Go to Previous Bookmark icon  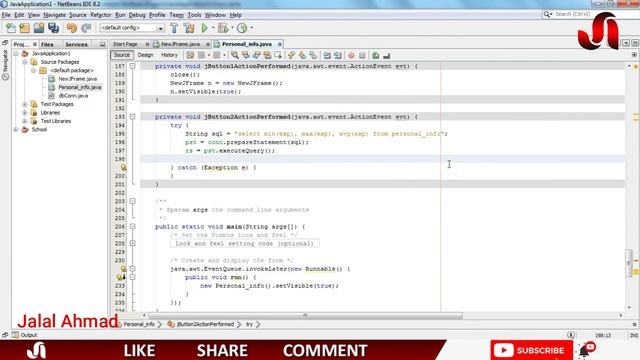291,55
